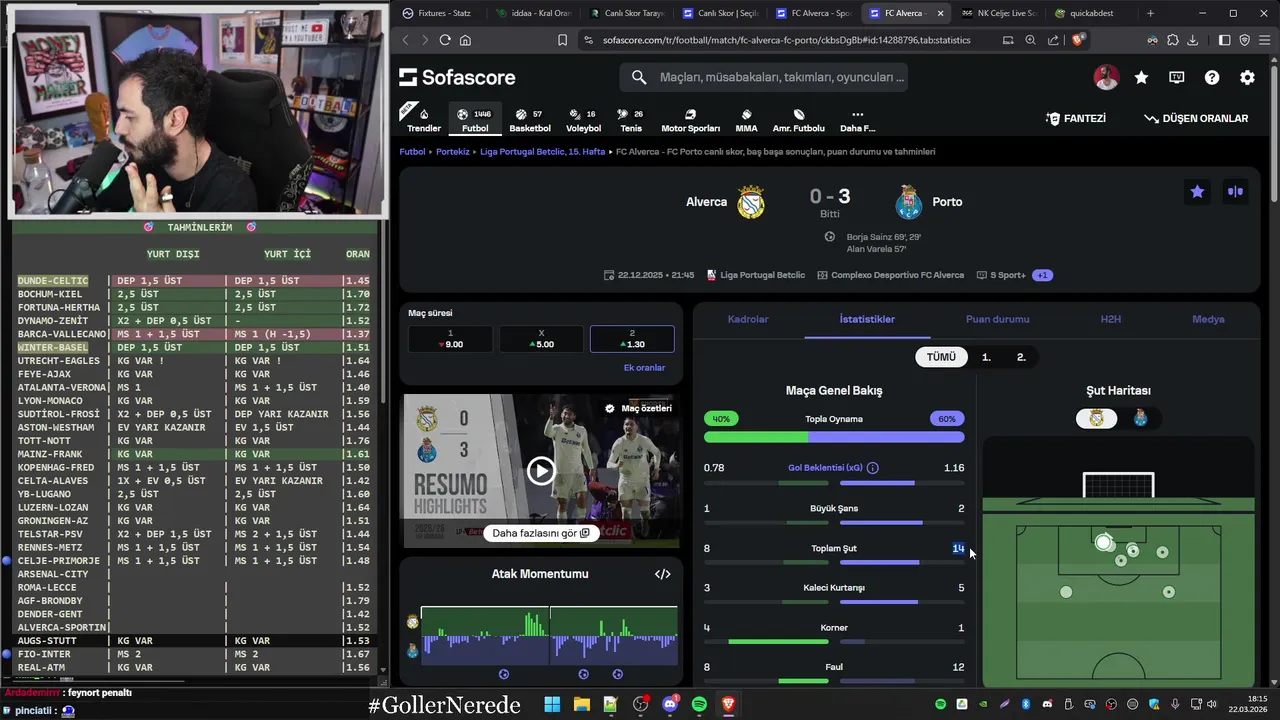Open Maç özetleri highlights label
Screen dimensions: 1280x720
tap(638, 408)
